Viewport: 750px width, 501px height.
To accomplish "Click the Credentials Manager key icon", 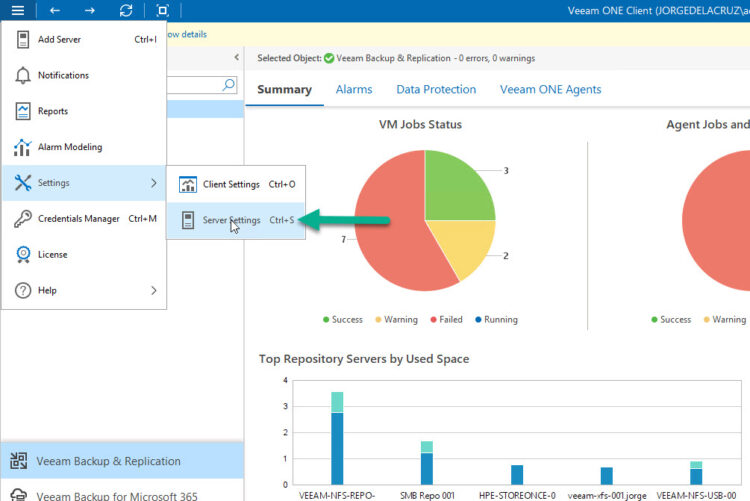I will [23, 219].
